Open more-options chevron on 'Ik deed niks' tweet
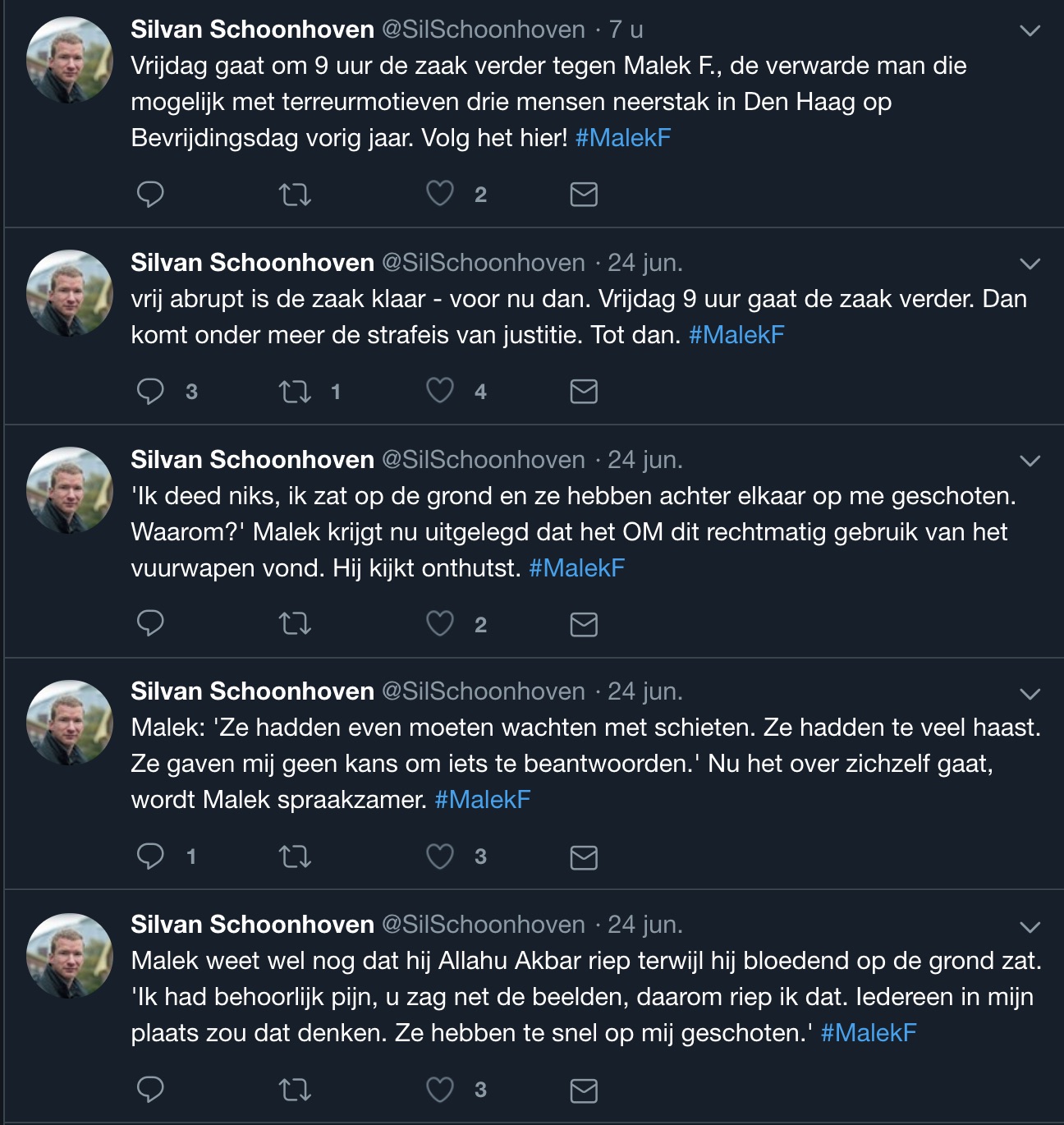 coord(1030,461)
